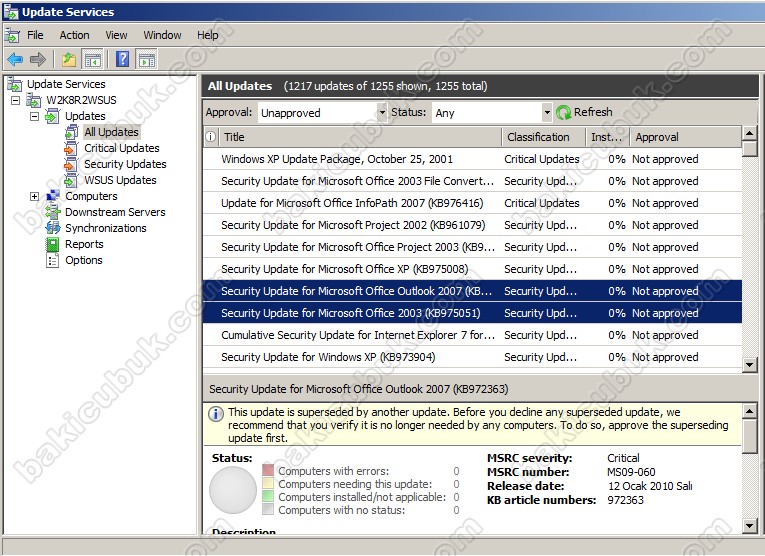Select Reports label in the tree

pyautogui.click(x=84, y=244)
